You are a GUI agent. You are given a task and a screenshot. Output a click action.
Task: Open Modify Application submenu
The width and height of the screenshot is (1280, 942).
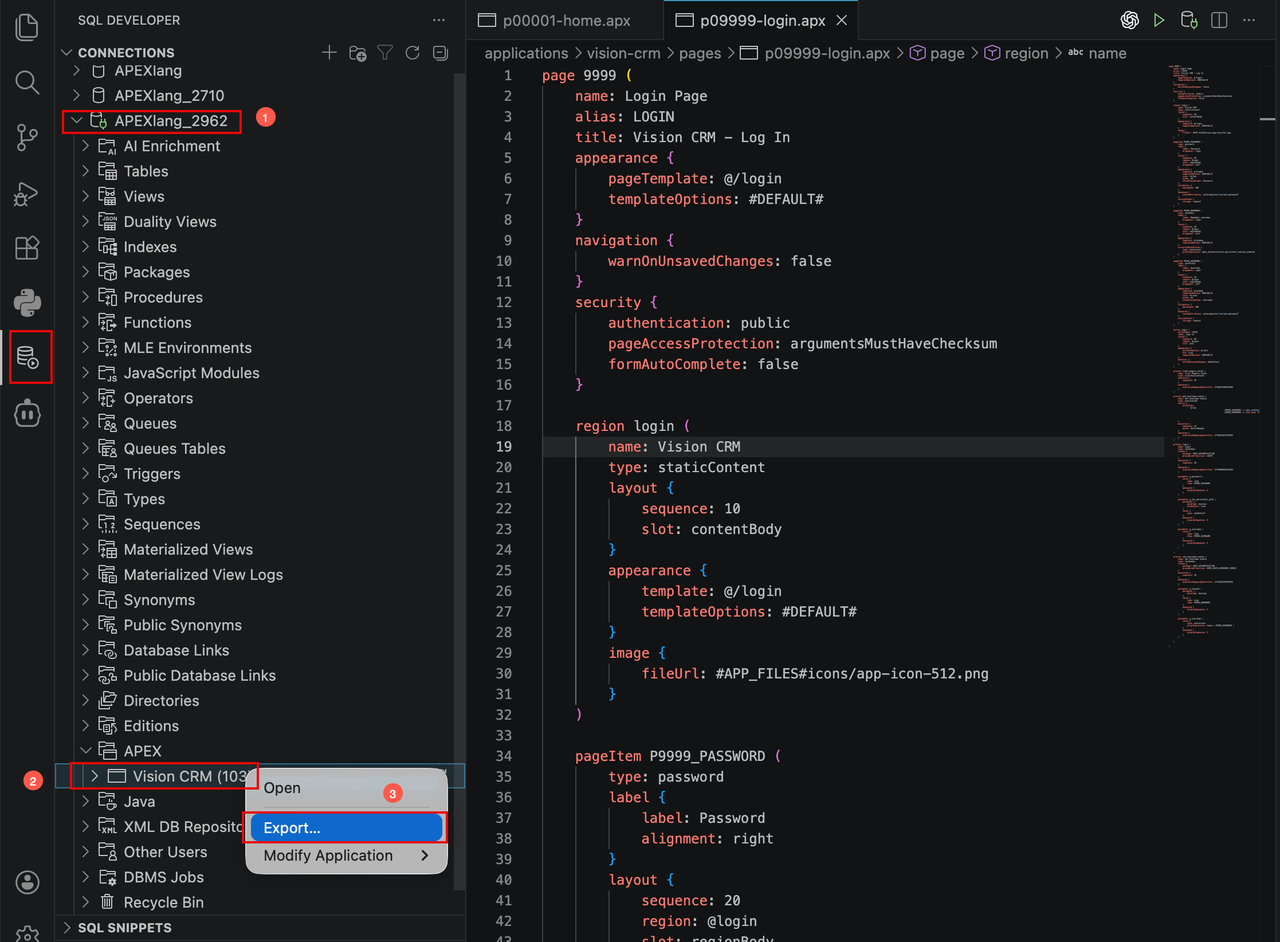click(346, 856)
